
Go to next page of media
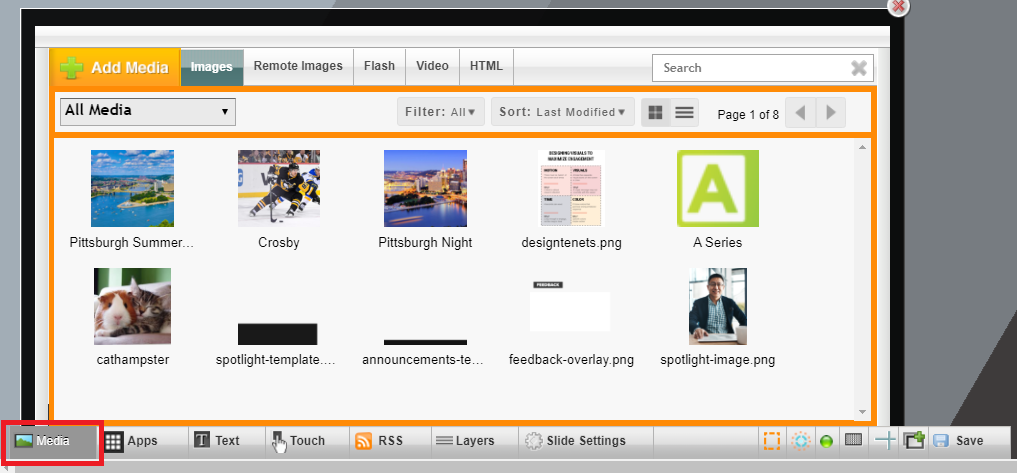point(831,113)
